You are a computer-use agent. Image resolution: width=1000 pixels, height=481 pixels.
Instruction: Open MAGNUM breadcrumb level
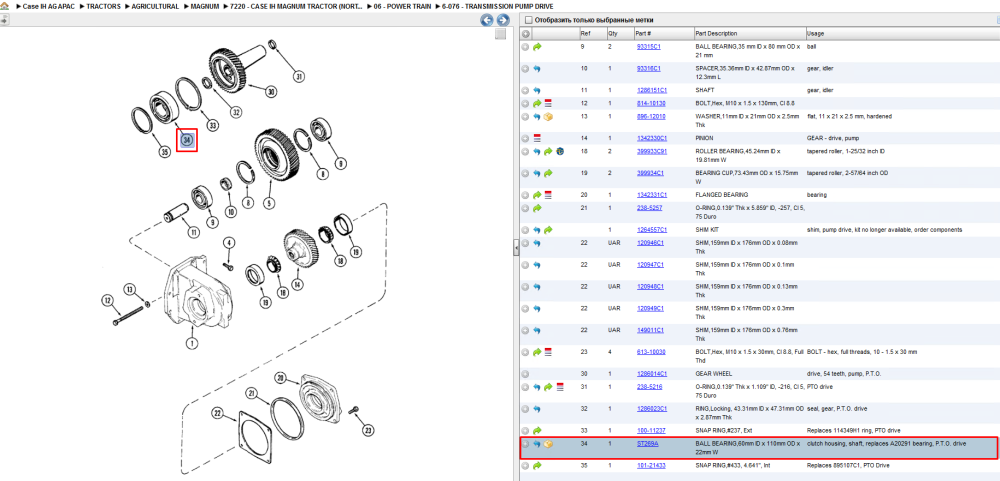[206, 6]
